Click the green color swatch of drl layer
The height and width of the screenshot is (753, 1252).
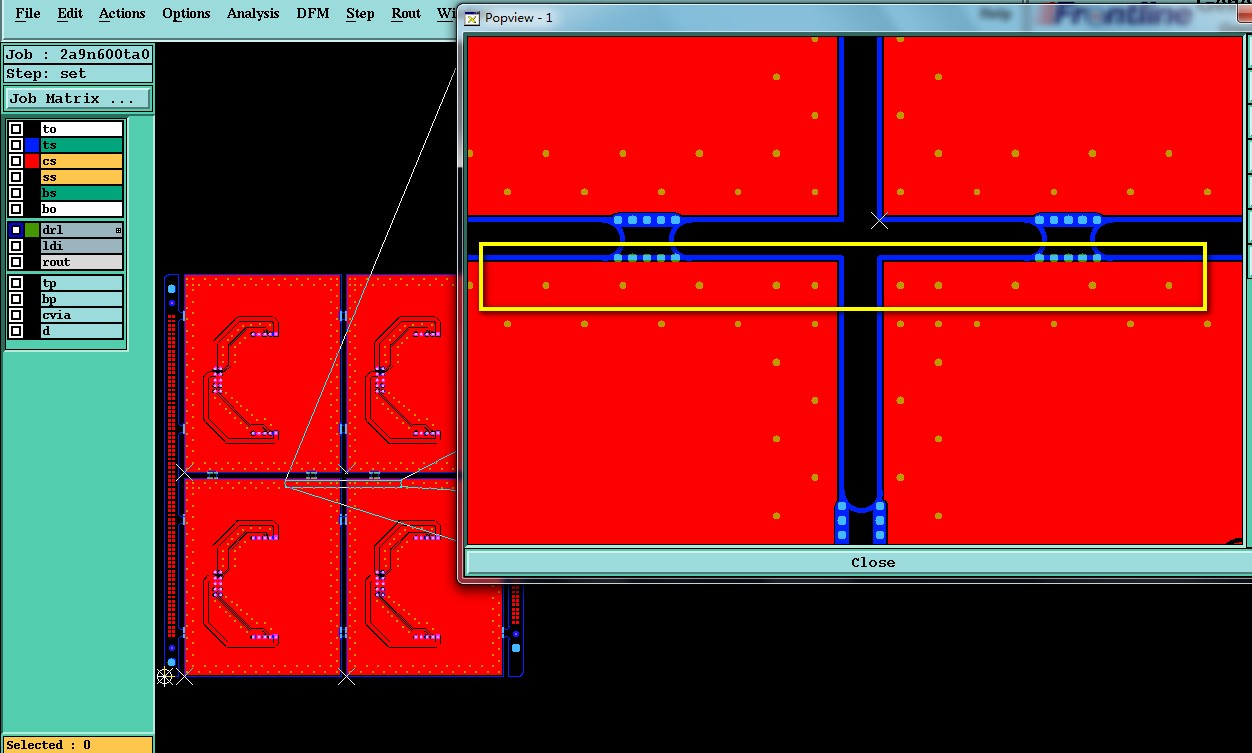pyautogui.click(x=32, y=230)
